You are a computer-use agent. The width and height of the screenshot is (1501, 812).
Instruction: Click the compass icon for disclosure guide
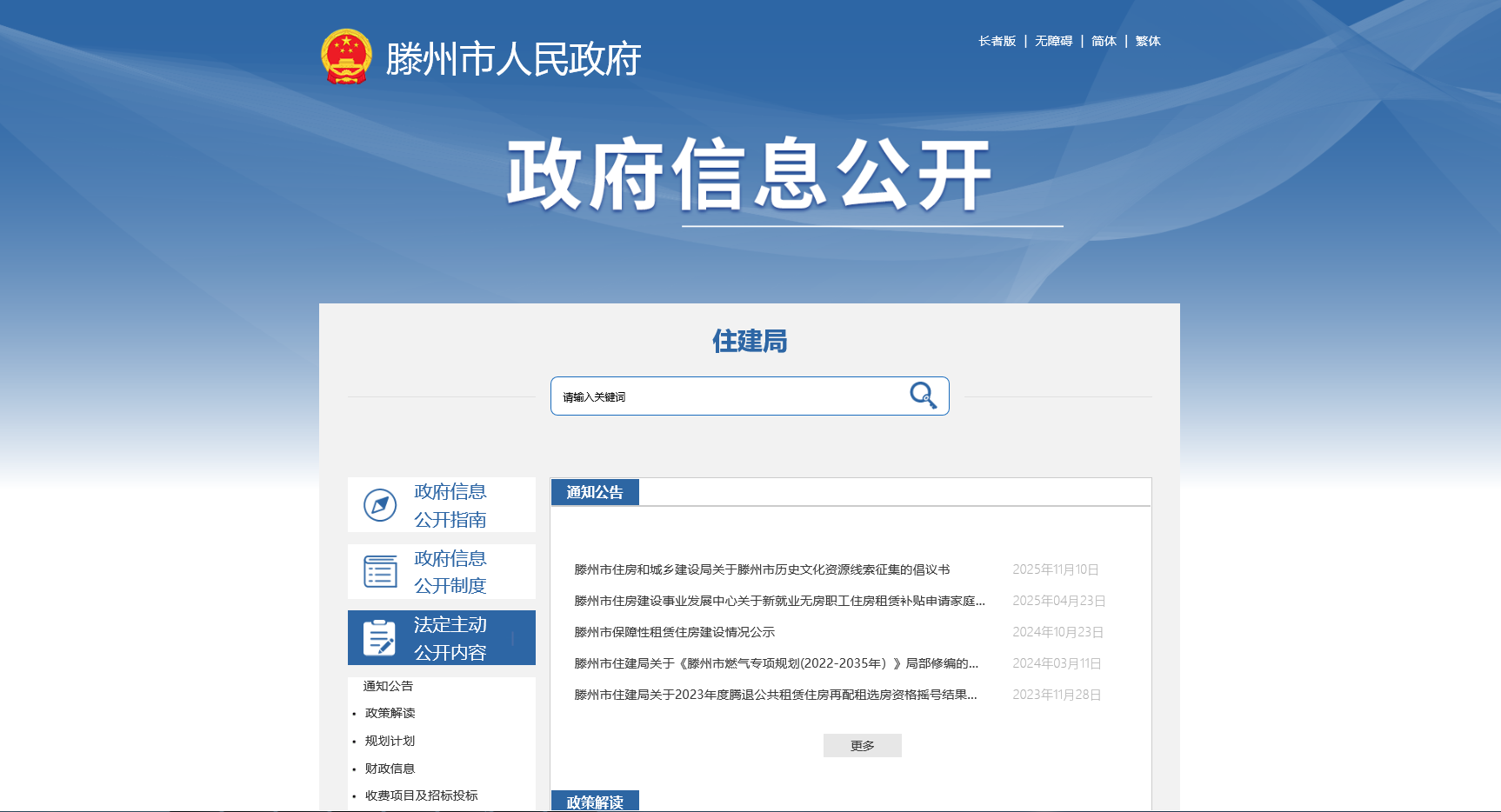(380, 505)
